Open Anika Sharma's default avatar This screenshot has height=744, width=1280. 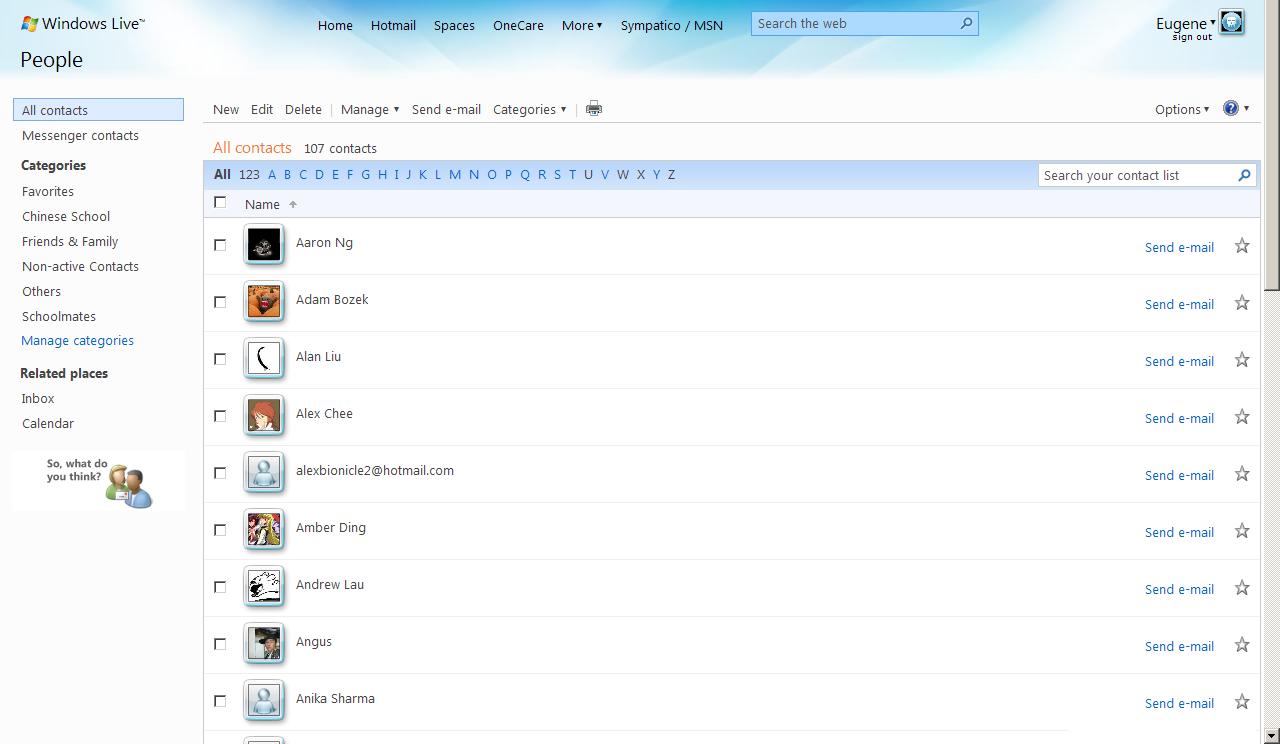pos(264,700)
